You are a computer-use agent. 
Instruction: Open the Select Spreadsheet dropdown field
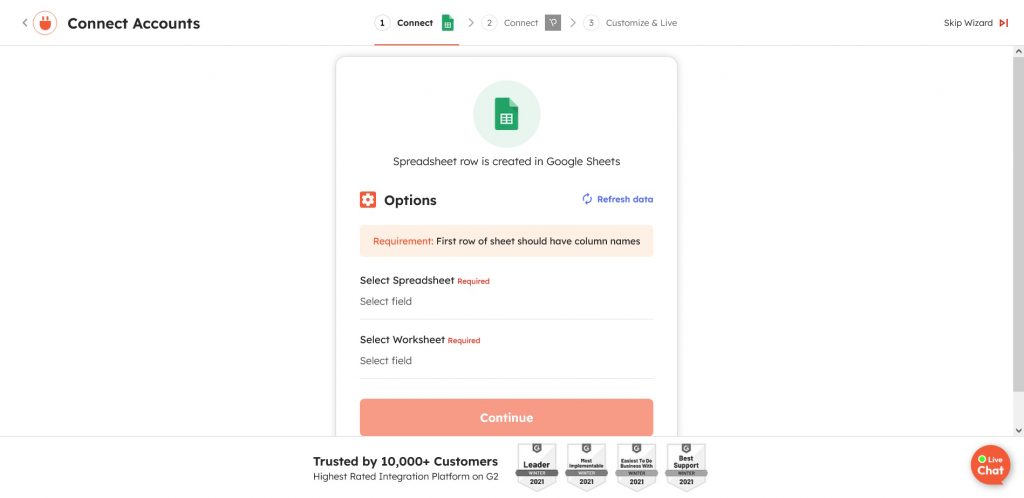[506, 302]
